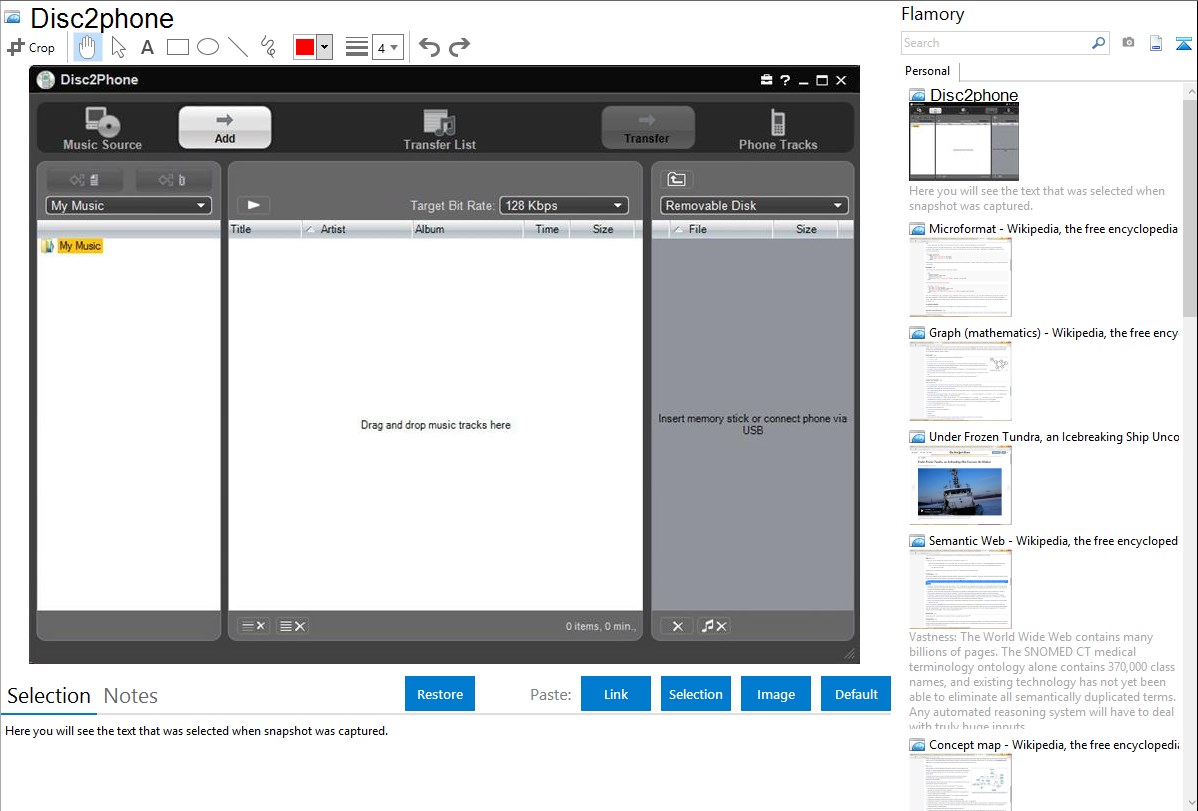This screenshot has height=811, width=1198.
Task: Open the Graph (mathematics) snapshot thumbnail
Action: tap(960, 381)
